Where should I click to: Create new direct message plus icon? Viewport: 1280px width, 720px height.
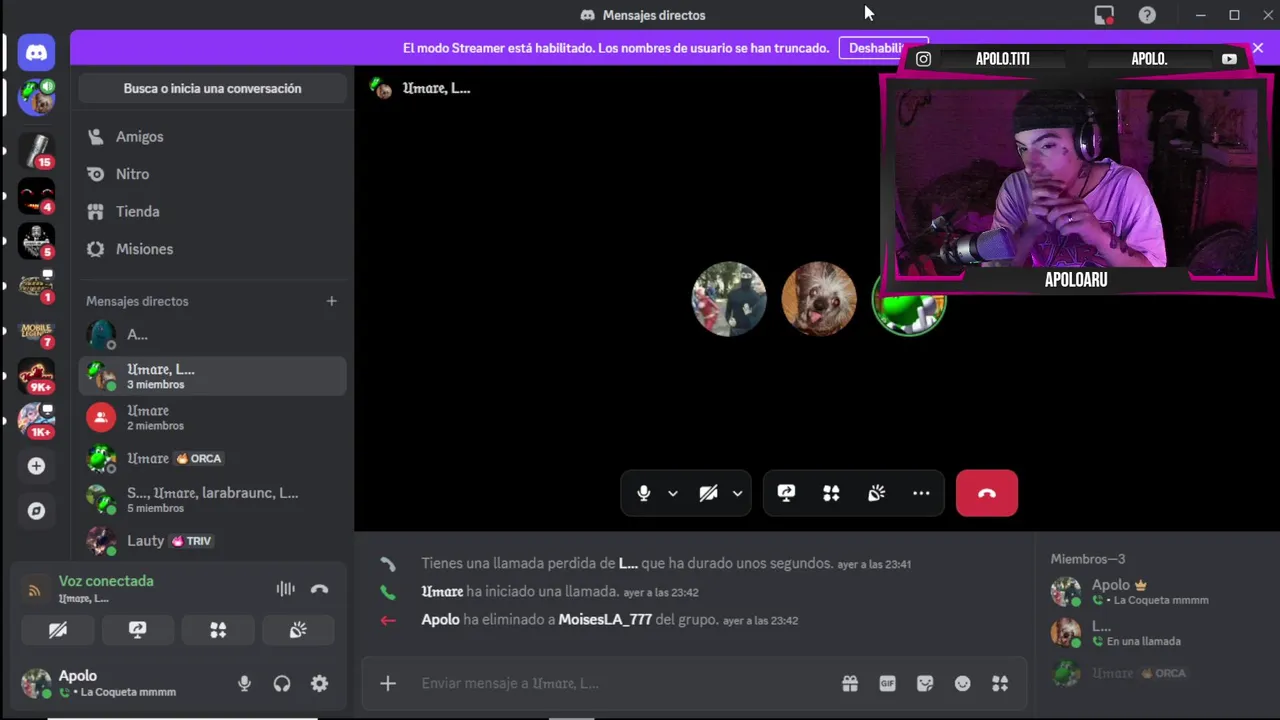tap(332, 301)
